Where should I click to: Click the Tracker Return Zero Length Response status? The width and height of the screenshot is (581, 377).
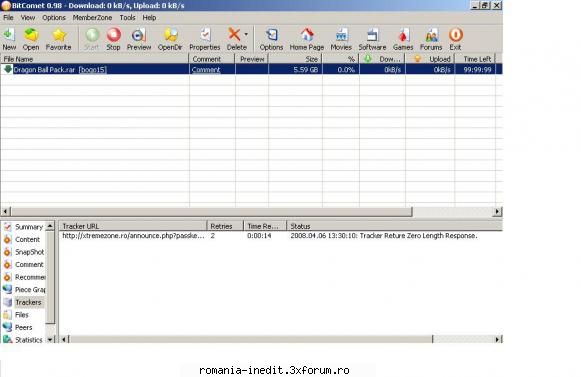click(384, 236)
